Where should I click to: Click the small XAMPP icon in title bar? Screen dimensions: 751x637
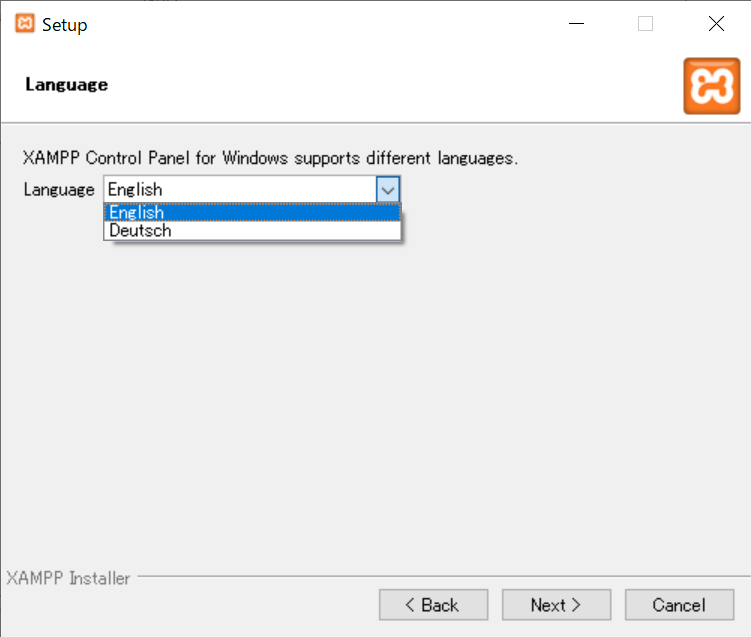(25, 23)
